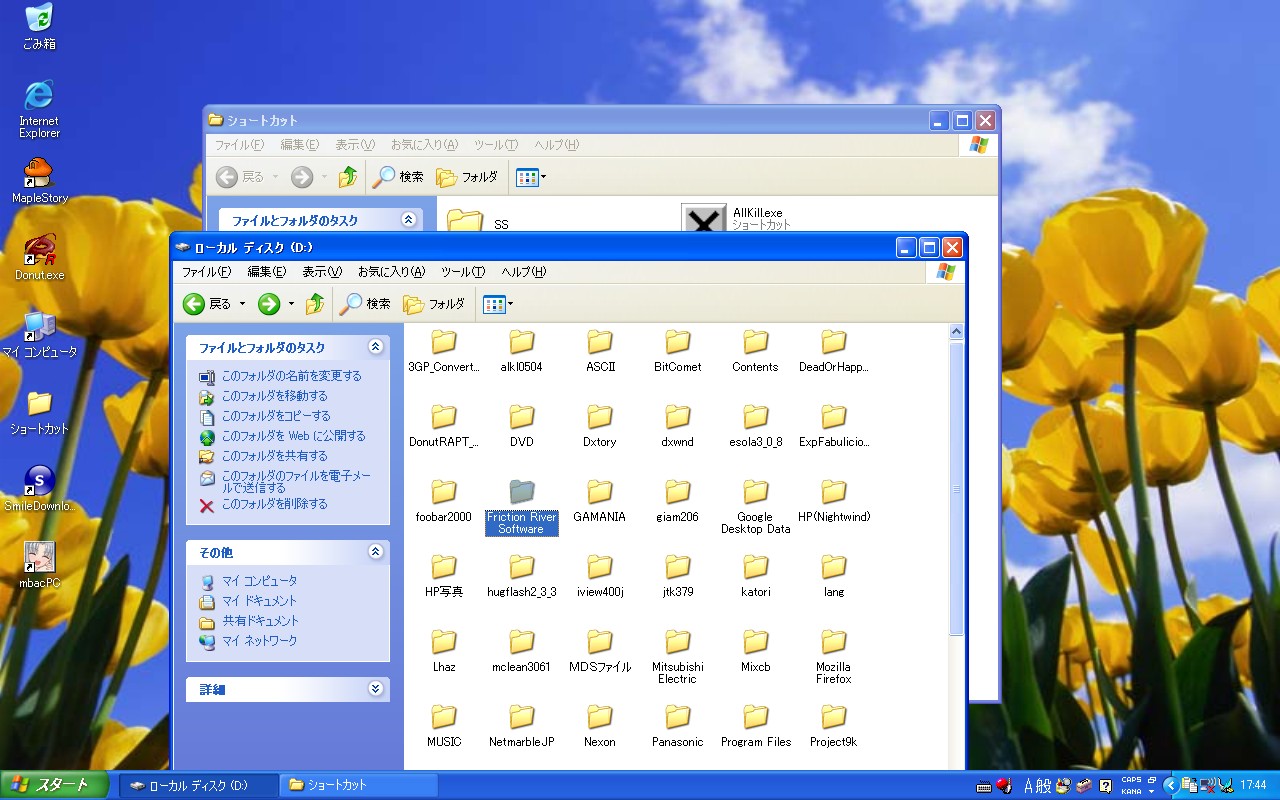Select the Dxtory folder
The image size is (1280, 800).
coord(600,425)
